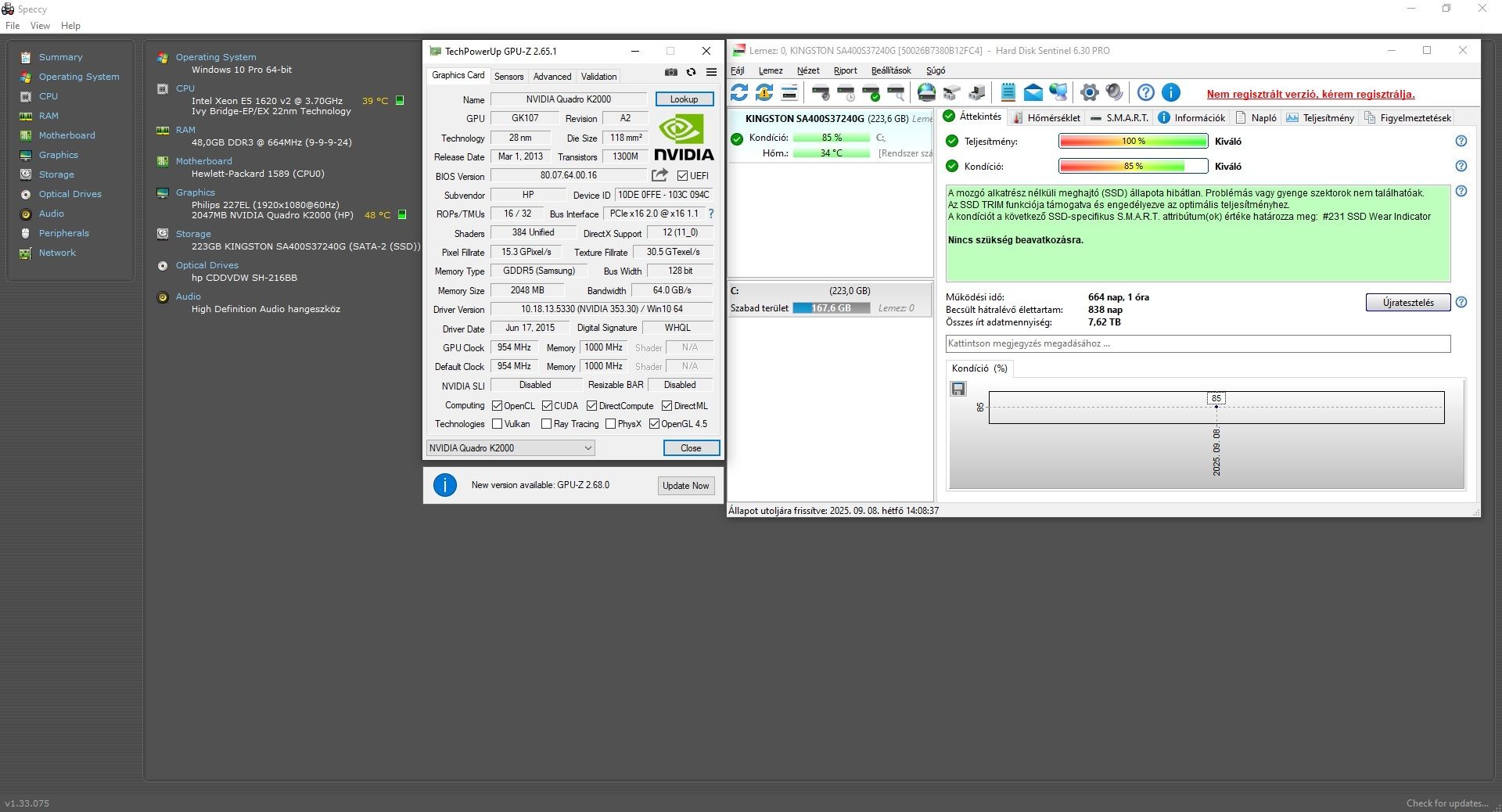
Task: Enable the PhysX checkbox
Action: click(x=610, y=424)
